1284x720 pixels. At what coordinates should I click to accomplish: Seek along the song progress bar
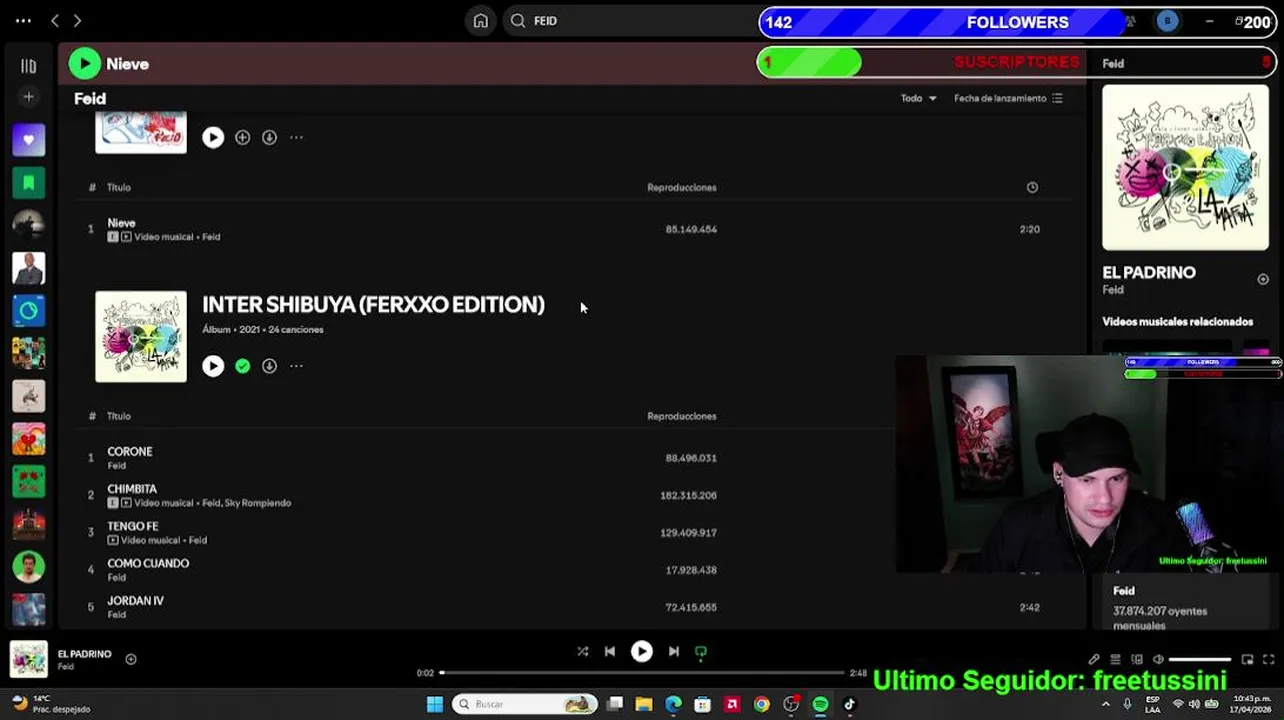(642, 673)
